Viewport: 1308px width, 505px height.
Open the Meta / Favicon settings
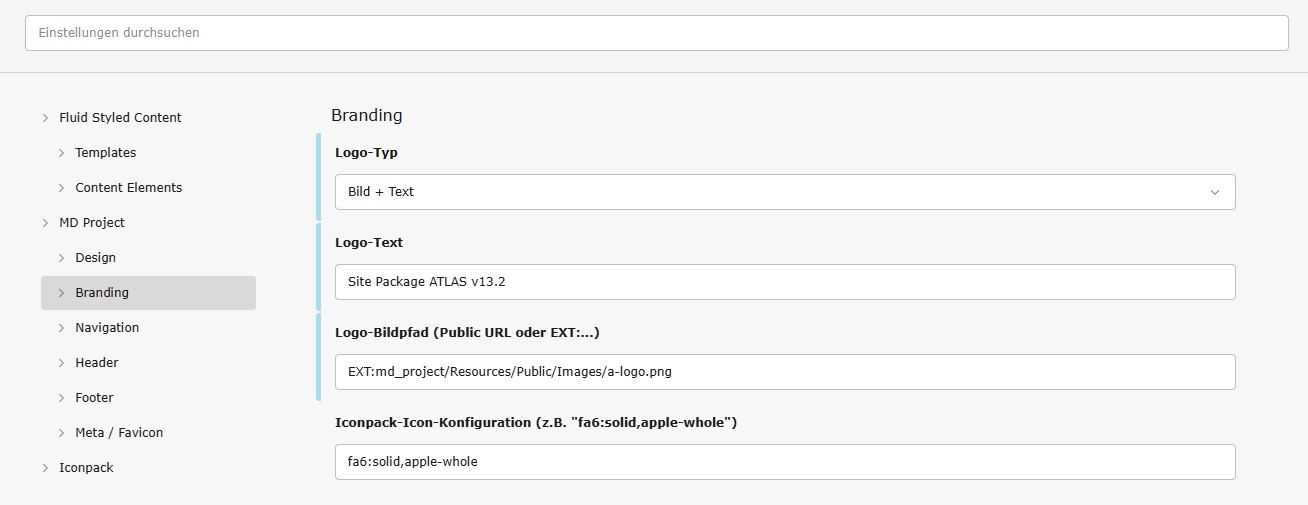point(118,433)
